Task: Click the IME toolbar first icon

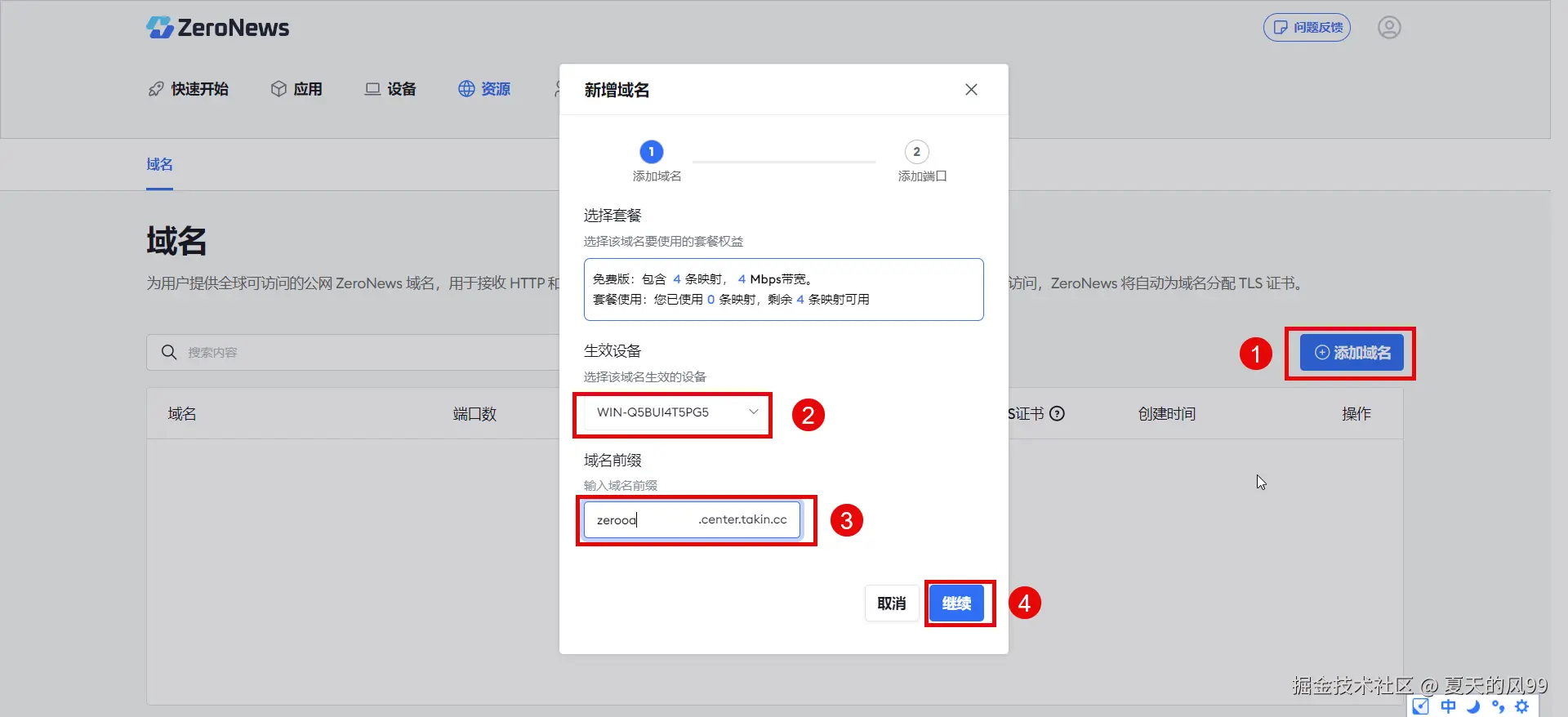Action: pos(1421,706)
